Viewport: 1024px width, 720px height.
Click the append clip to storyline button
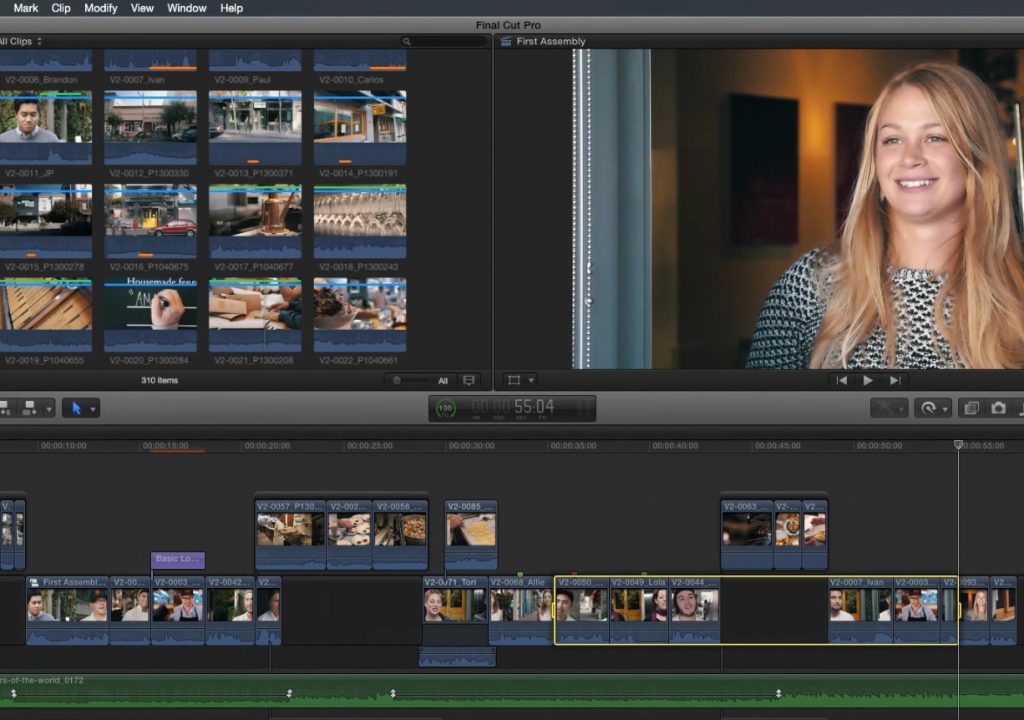(x=29, y=408)
